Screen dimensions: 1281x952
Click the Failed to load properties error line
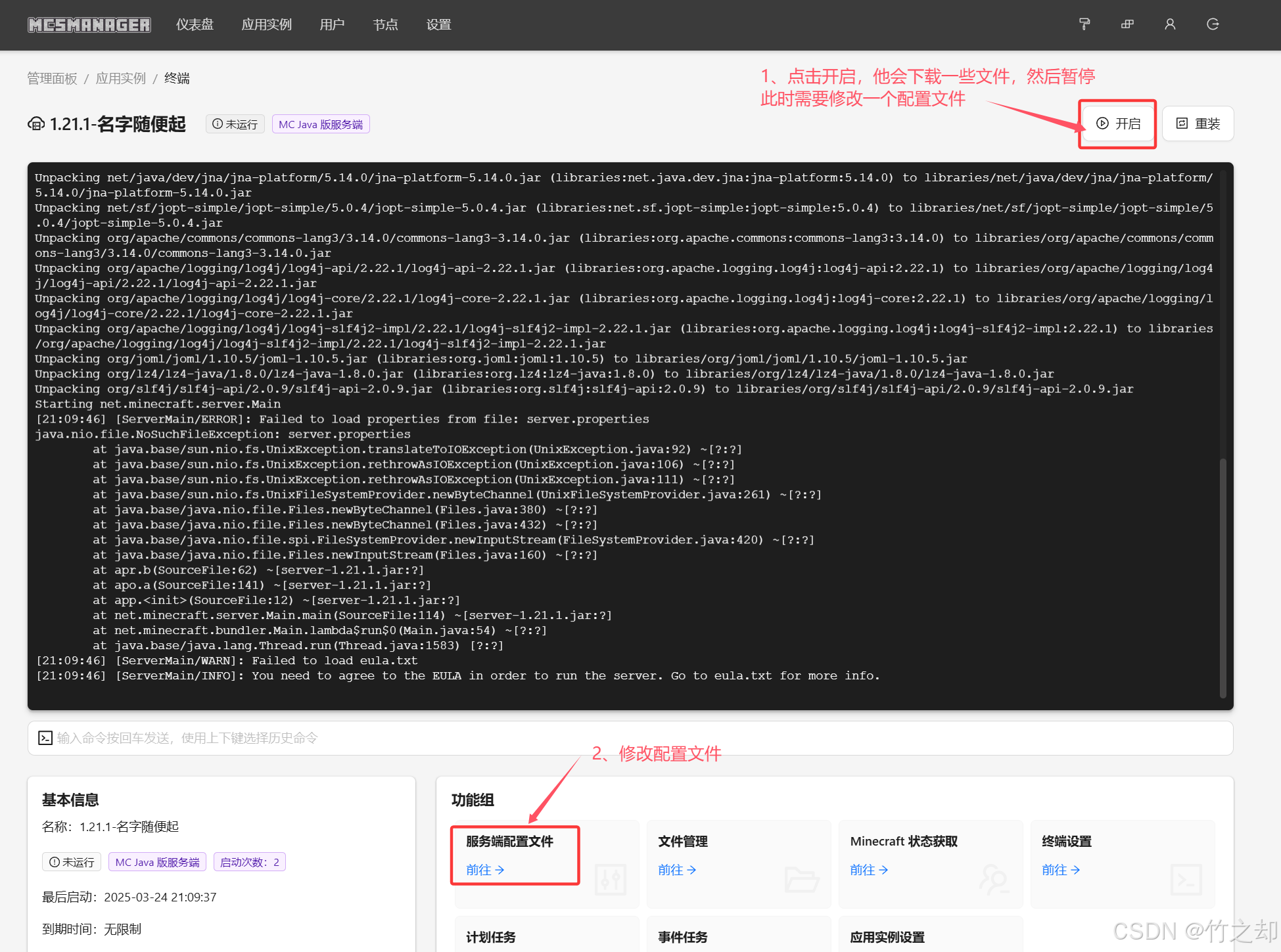[342, 419]
